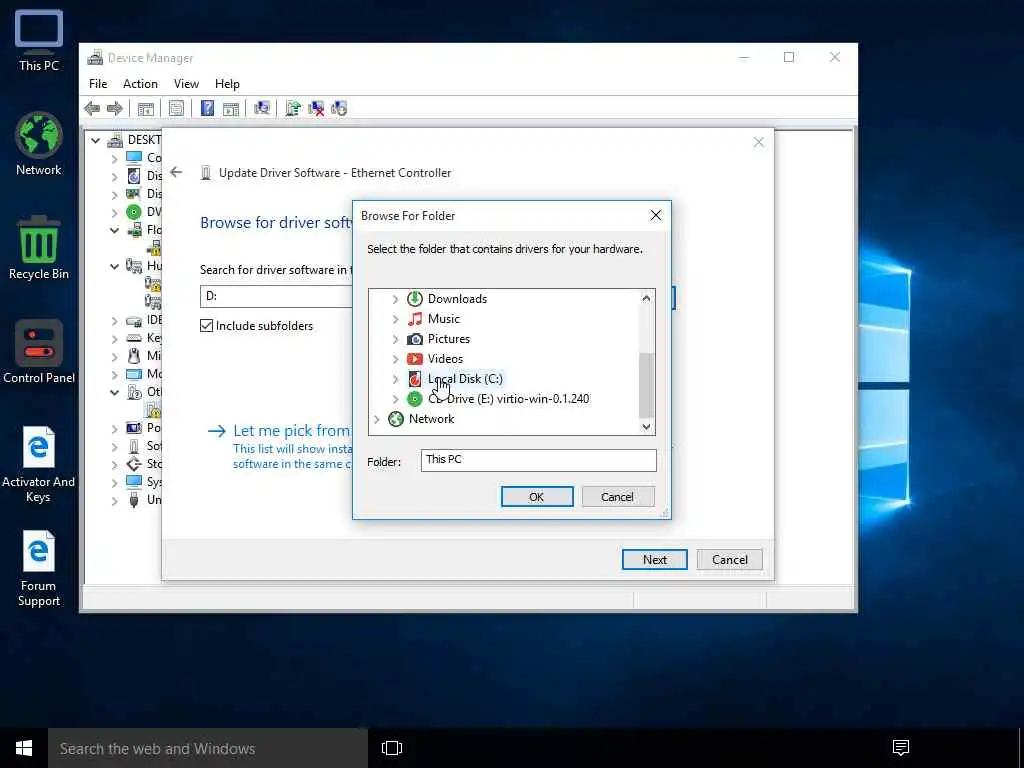Click Cancel in Update Driver Software wizard
Screen dimensions: 1024x768
(x=729, y=559)
